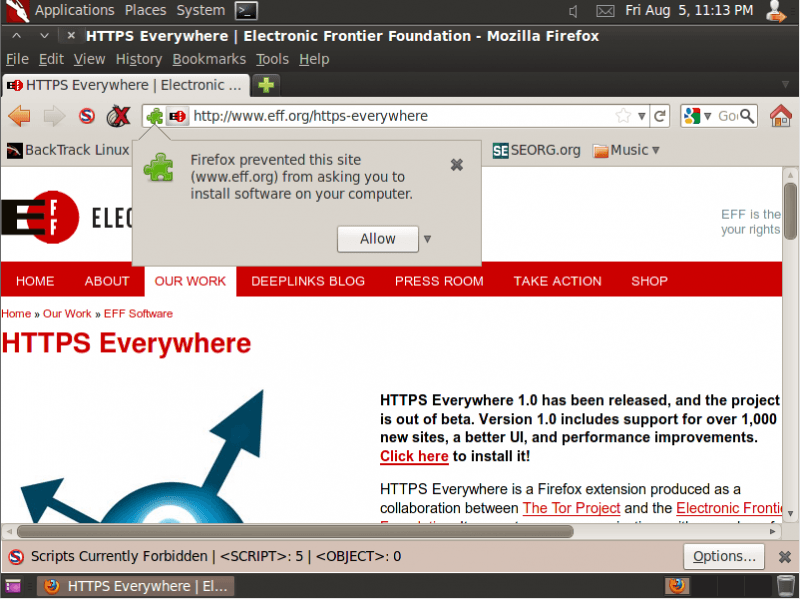
Task: Click the Allow button in popup
Action: tap(378, 239)
